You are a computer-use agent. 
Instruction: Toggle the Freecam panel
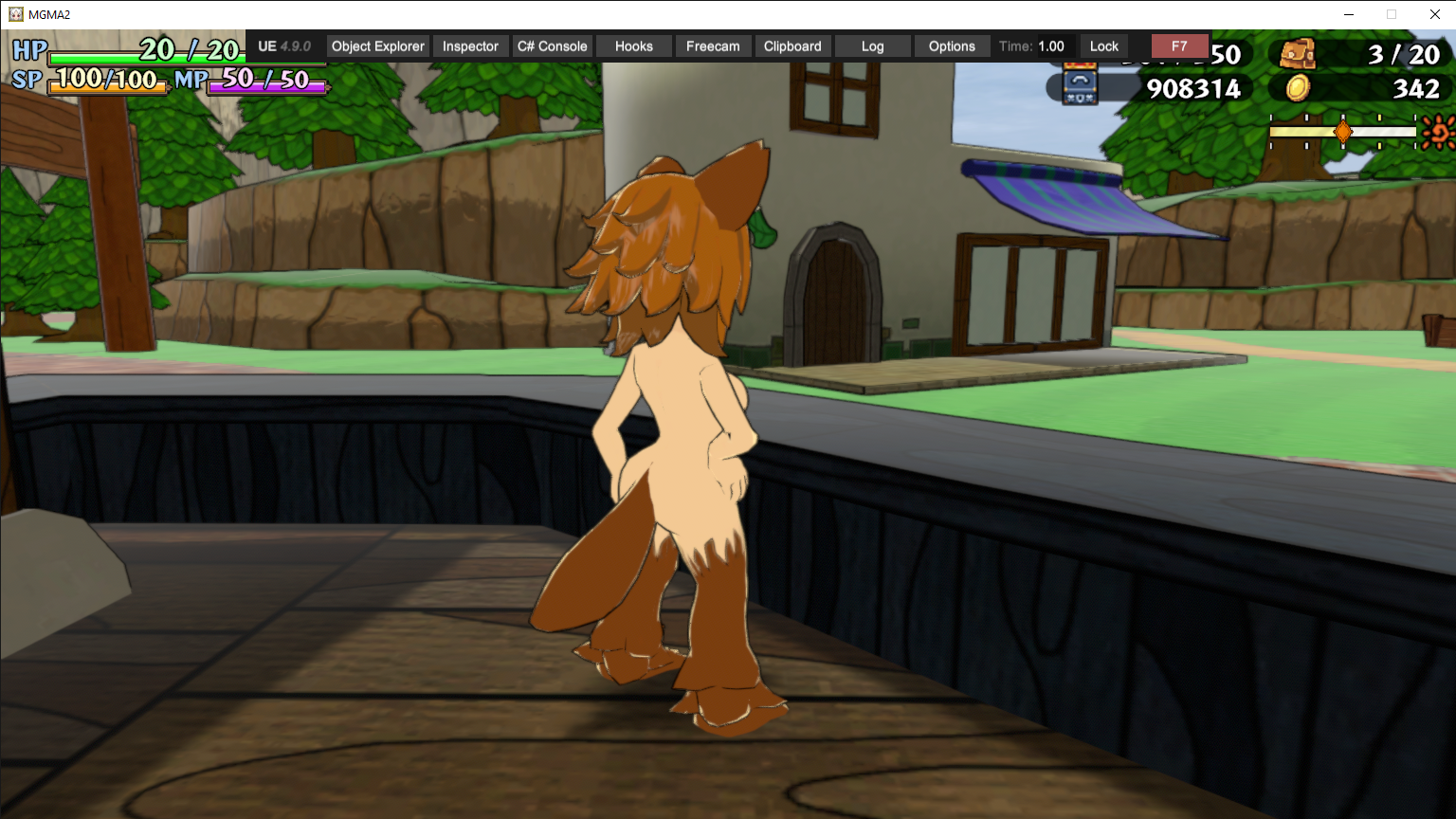click(713, 46)
